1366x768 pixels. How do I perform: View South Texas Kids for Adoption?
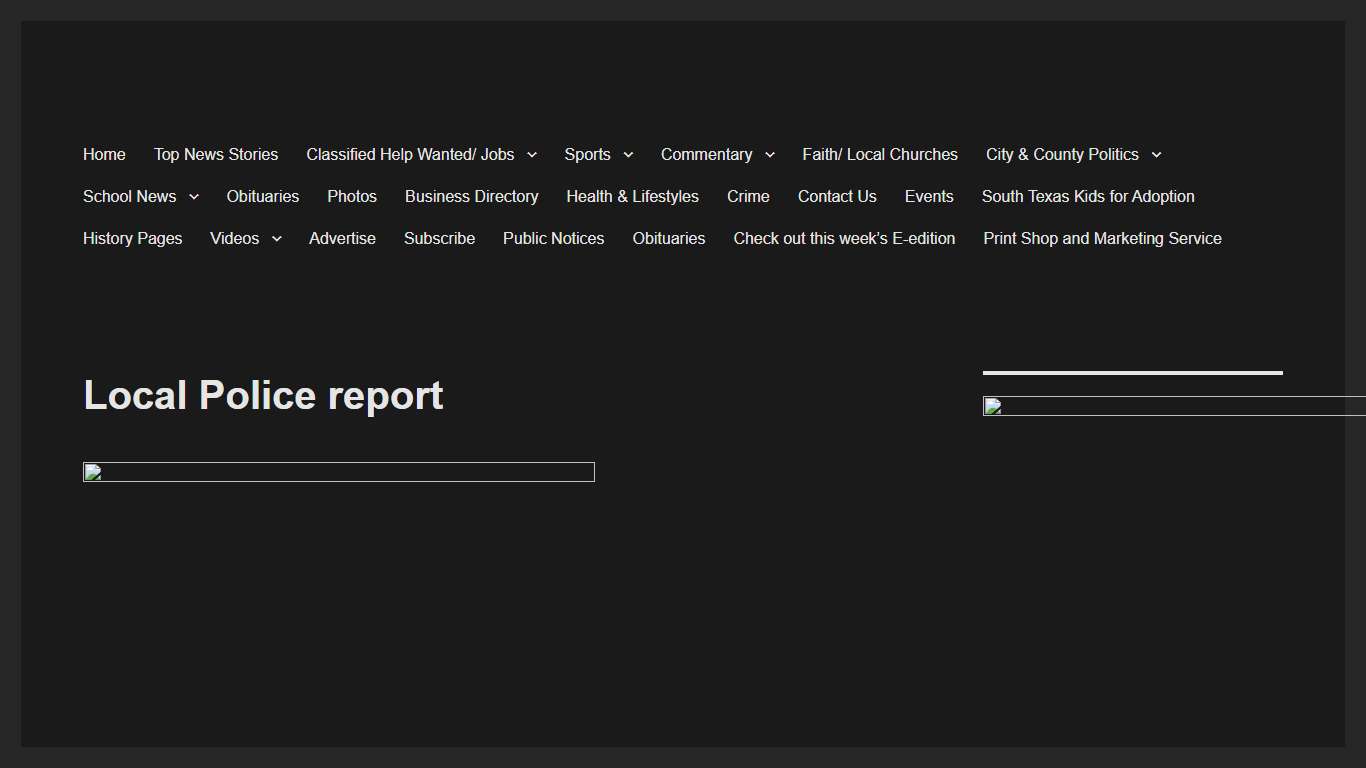1087,197
